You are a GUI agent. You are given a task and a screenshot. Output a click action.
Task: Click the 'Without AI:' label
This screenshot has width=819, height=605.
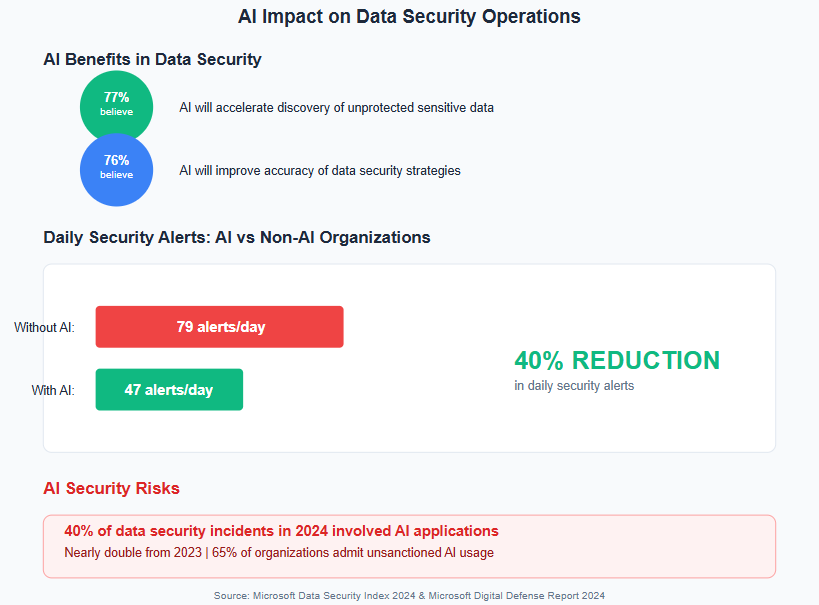44,328
